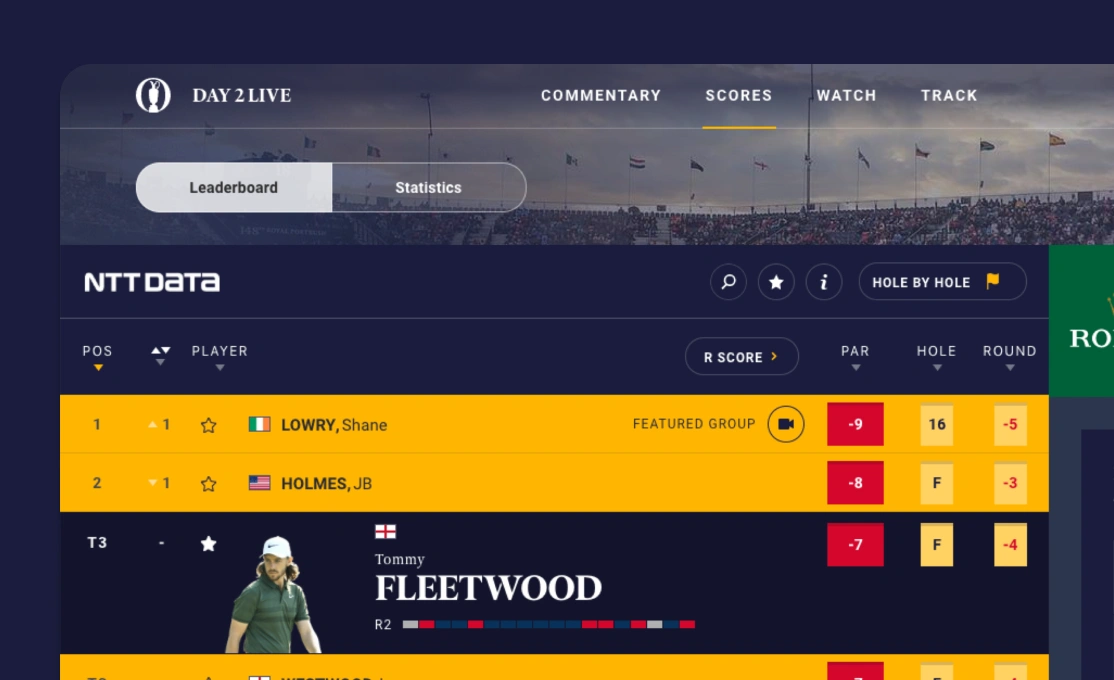Sort by the POS column arrow

click(98, 367)
